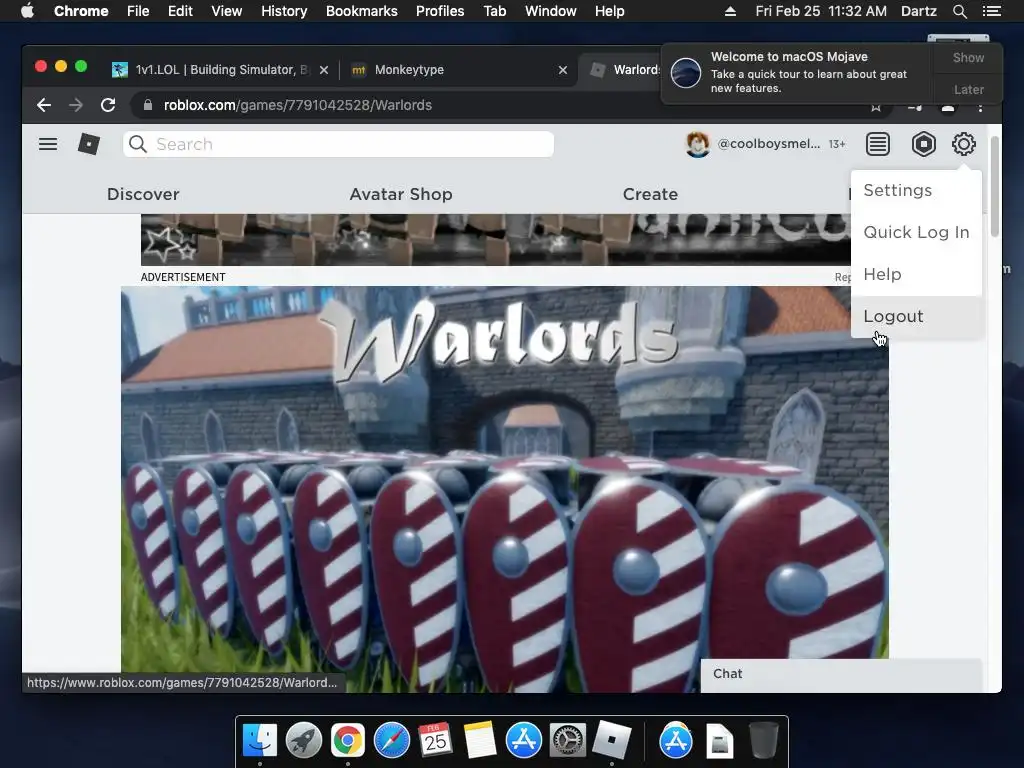The height and width of the screenshot is (768, 1024).
Task: Open App Store icon next to Notes
Action: pos(524,740)
